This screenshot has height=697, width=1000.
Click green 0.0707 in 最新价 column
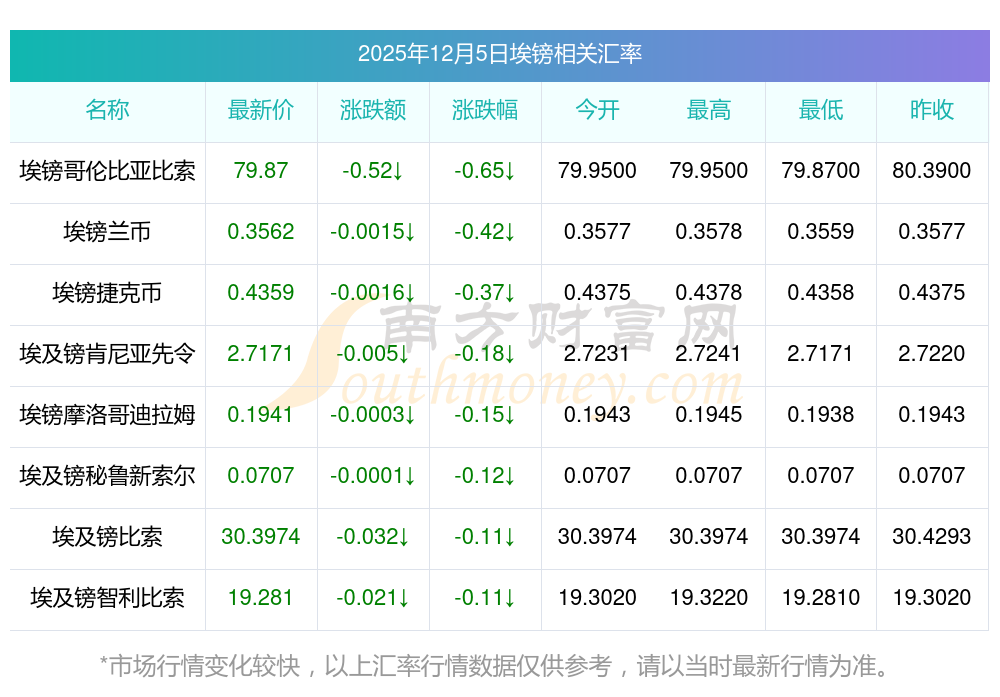coord(261,476)
